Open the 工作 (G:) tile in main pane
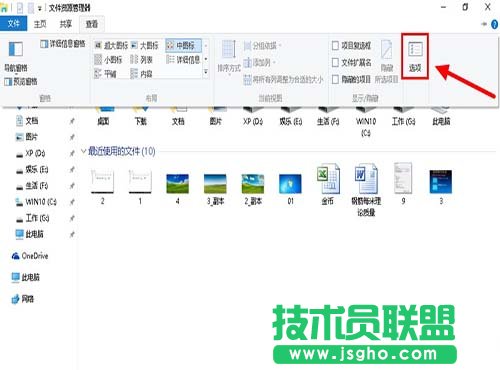This screenshot has width=500, height=370. (403, 116)
